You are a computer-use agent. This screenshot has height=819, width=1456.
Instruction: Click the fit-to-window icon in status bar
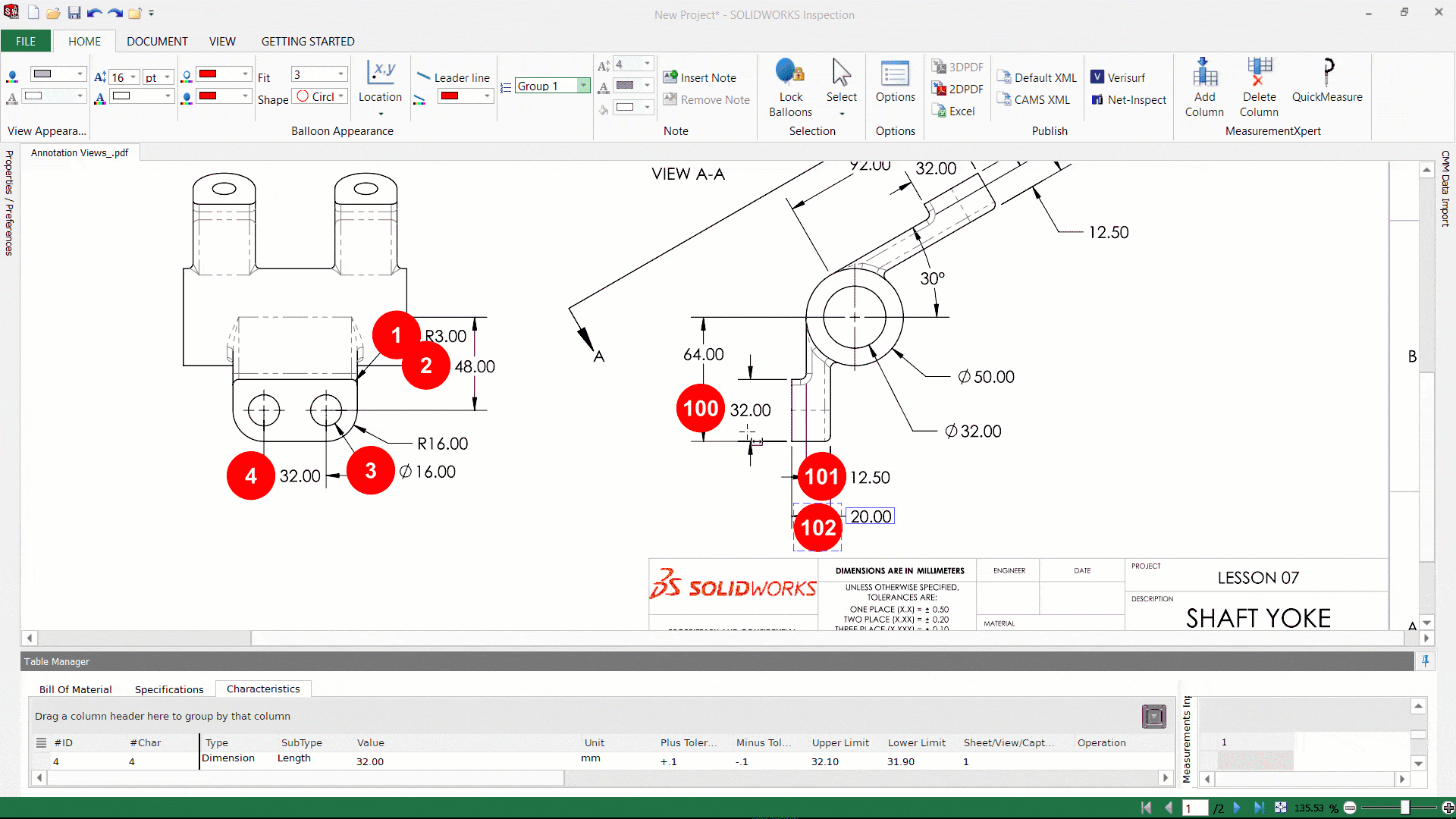1281,808
